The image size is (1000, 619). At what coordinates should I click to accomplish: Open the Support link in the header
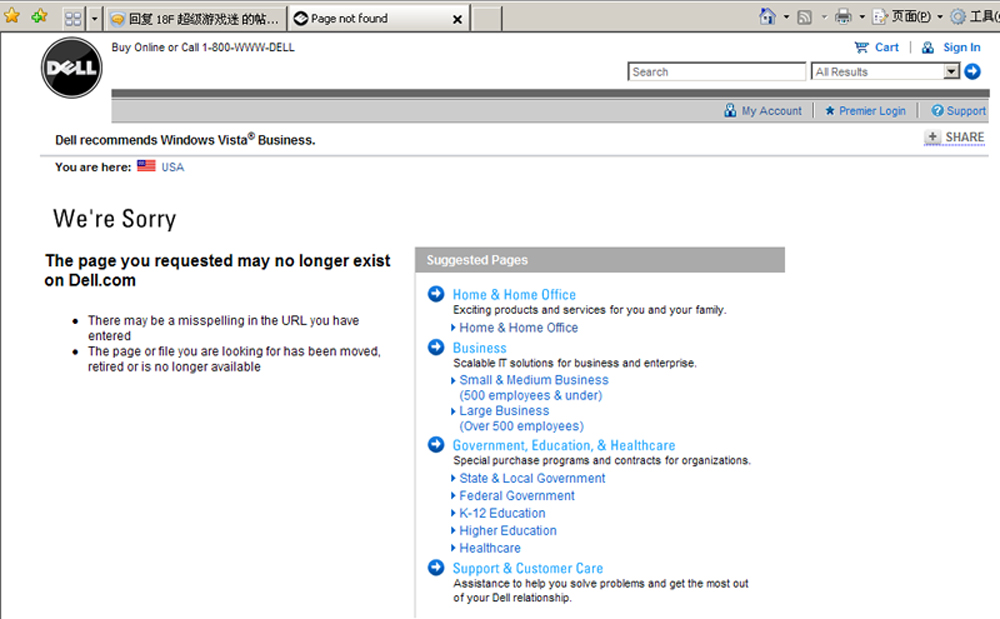(966, 111)
